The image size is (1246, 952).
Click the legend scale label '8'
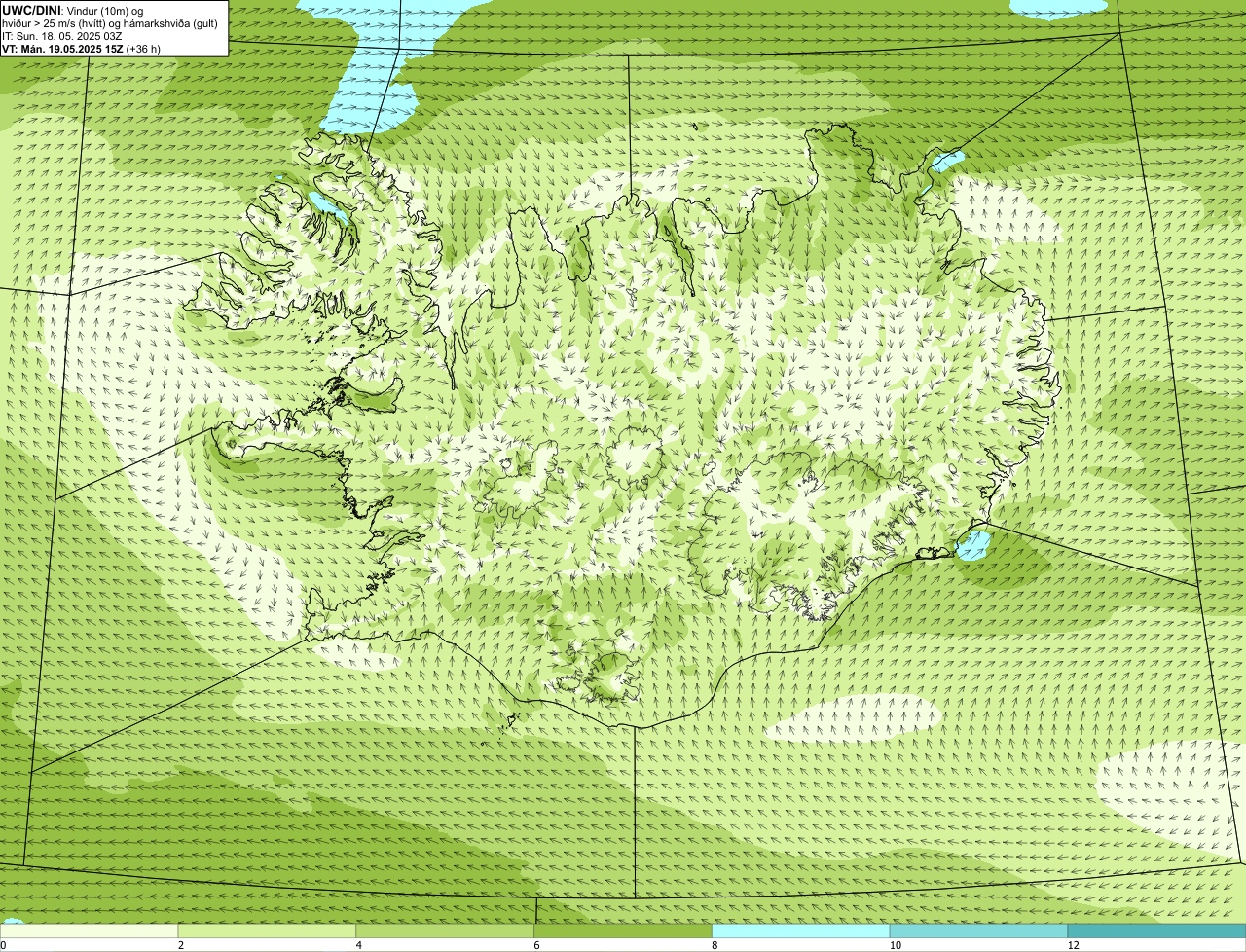(x=715, y=945)
